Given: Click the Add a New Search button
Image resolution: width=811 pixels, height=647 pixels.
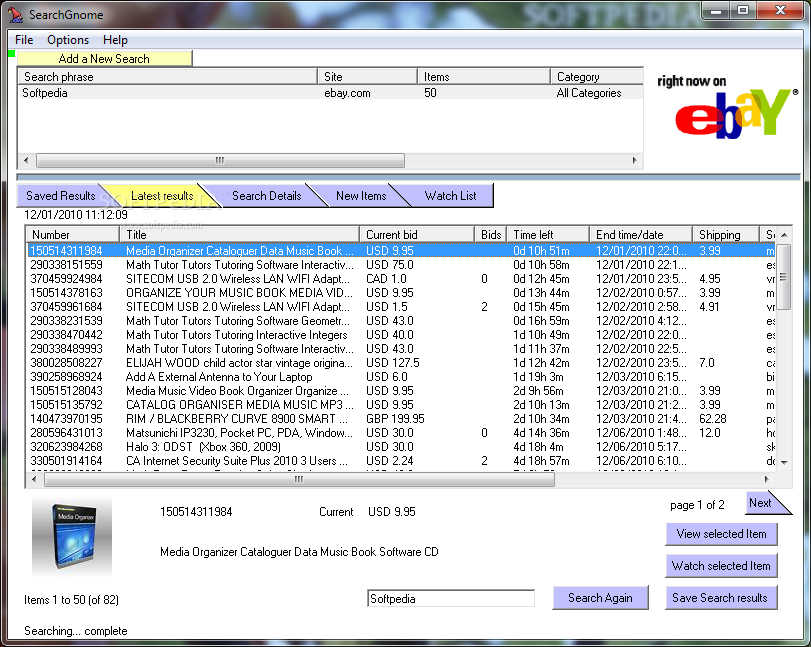Looking at the screenshot, I should [x=104, y=58].
